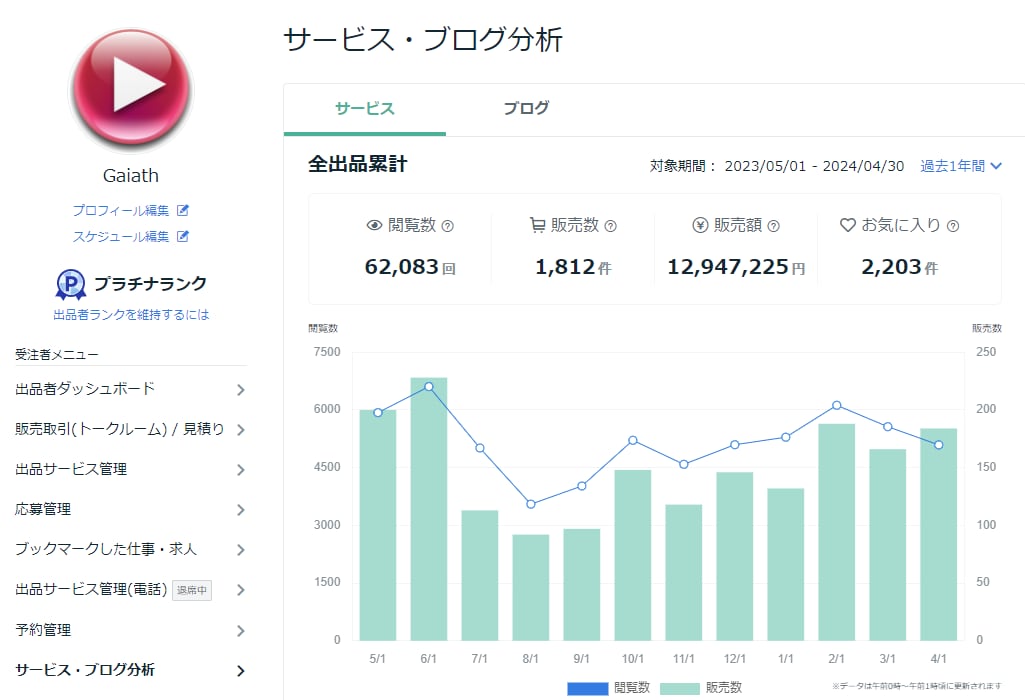Click the date range 2023/05/01 - 2024/04/30
Image resolution: width=1025 pixels, height=700 pixels.
tap(815, 166)
